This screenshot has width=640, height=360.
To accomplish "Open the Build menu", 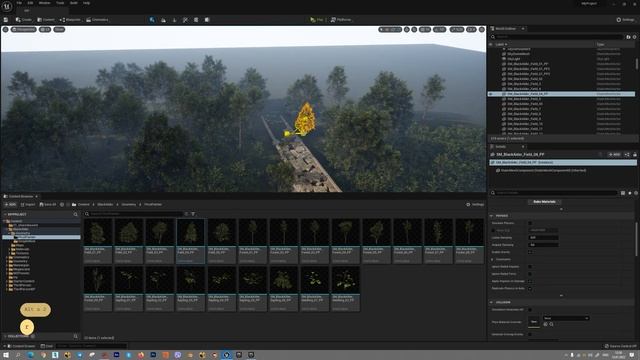I will pos(73,3).
